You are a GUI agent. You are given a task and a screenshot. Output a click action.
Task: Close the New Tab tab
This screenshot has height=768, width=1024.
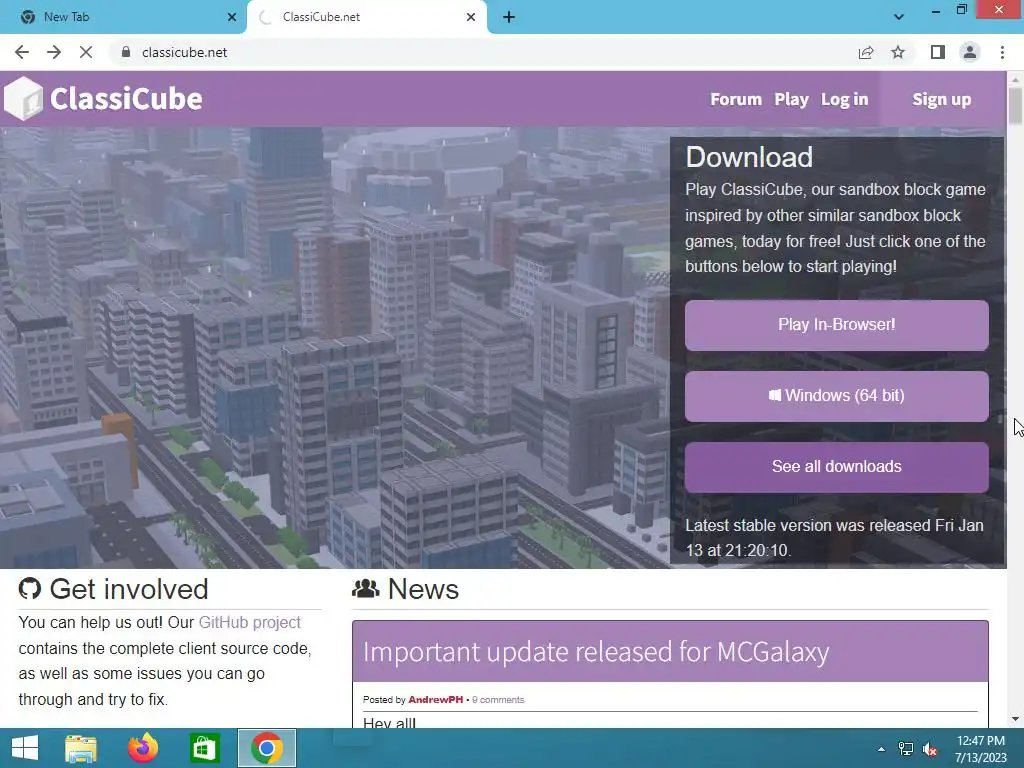pos(232,17)
